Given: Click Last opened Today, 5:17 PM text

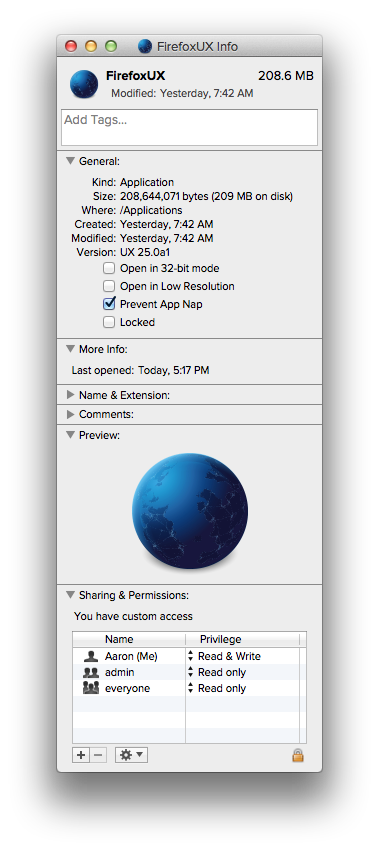Looking at the screenshot, I should (x=140, y=371).
